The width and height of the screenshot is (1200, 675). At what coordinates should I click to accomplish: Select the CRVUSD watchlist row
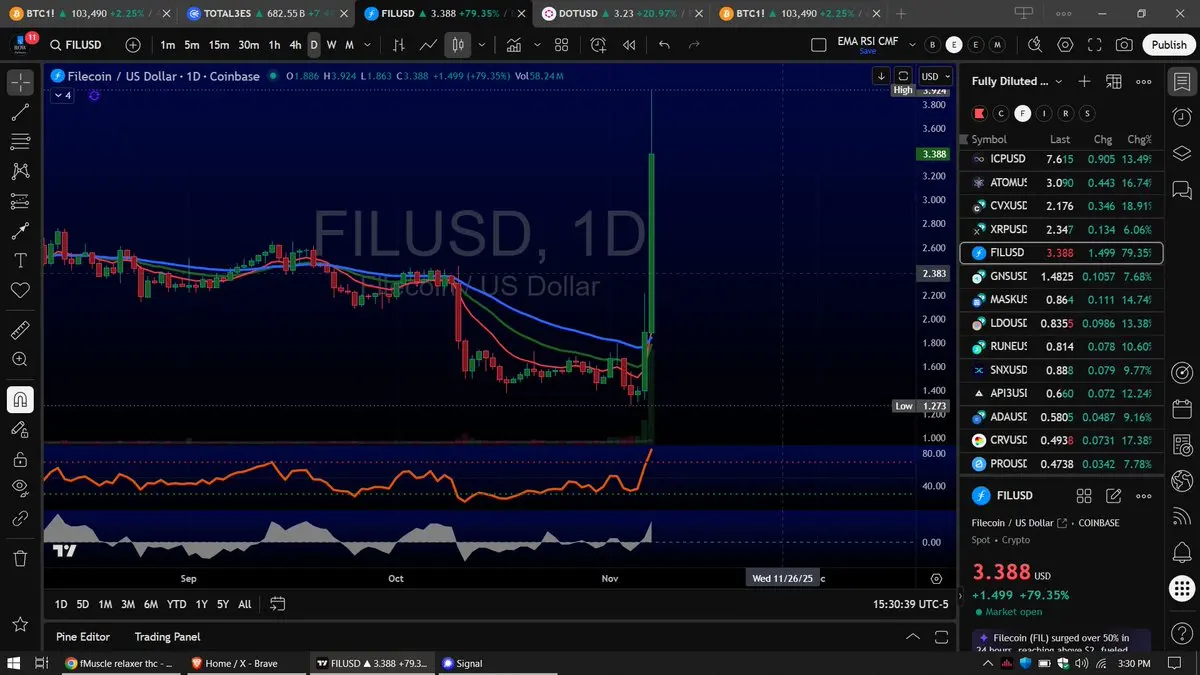pos(1061,441)
